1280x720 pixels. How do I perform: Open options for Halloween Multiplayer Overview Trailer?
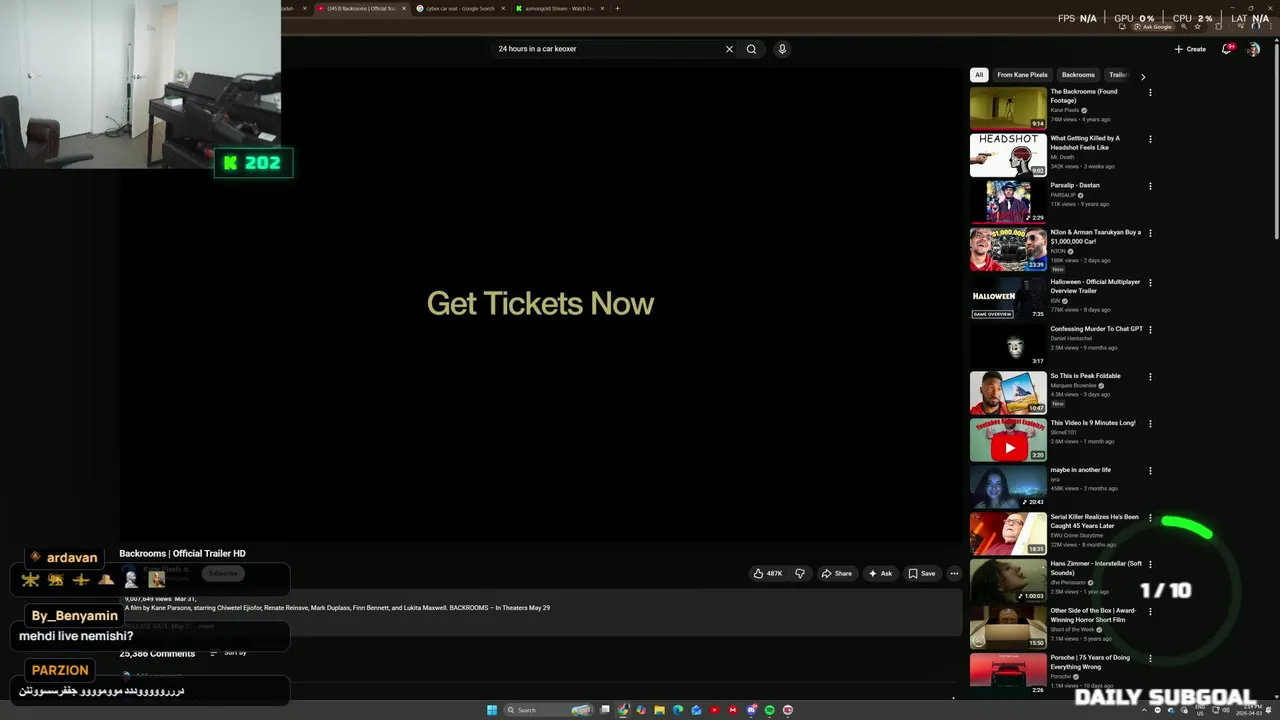click(x=1150, y=283)
